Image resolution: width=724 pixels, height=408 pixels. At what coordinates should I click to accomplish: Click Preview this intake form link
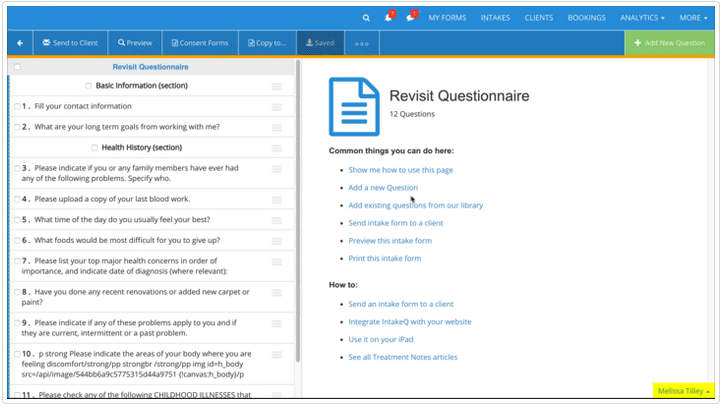(x=390, y=240)
